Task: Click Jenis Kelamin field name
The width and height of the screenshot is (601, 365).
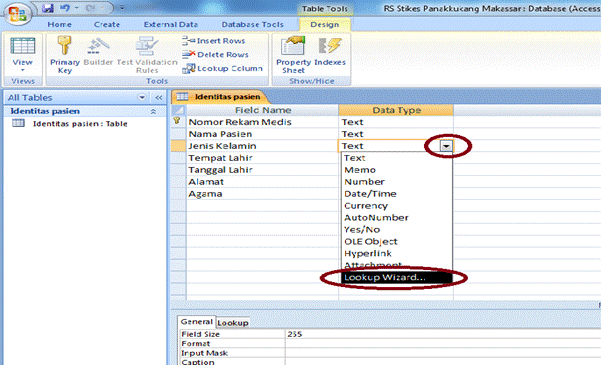Action: click(262, 146)
